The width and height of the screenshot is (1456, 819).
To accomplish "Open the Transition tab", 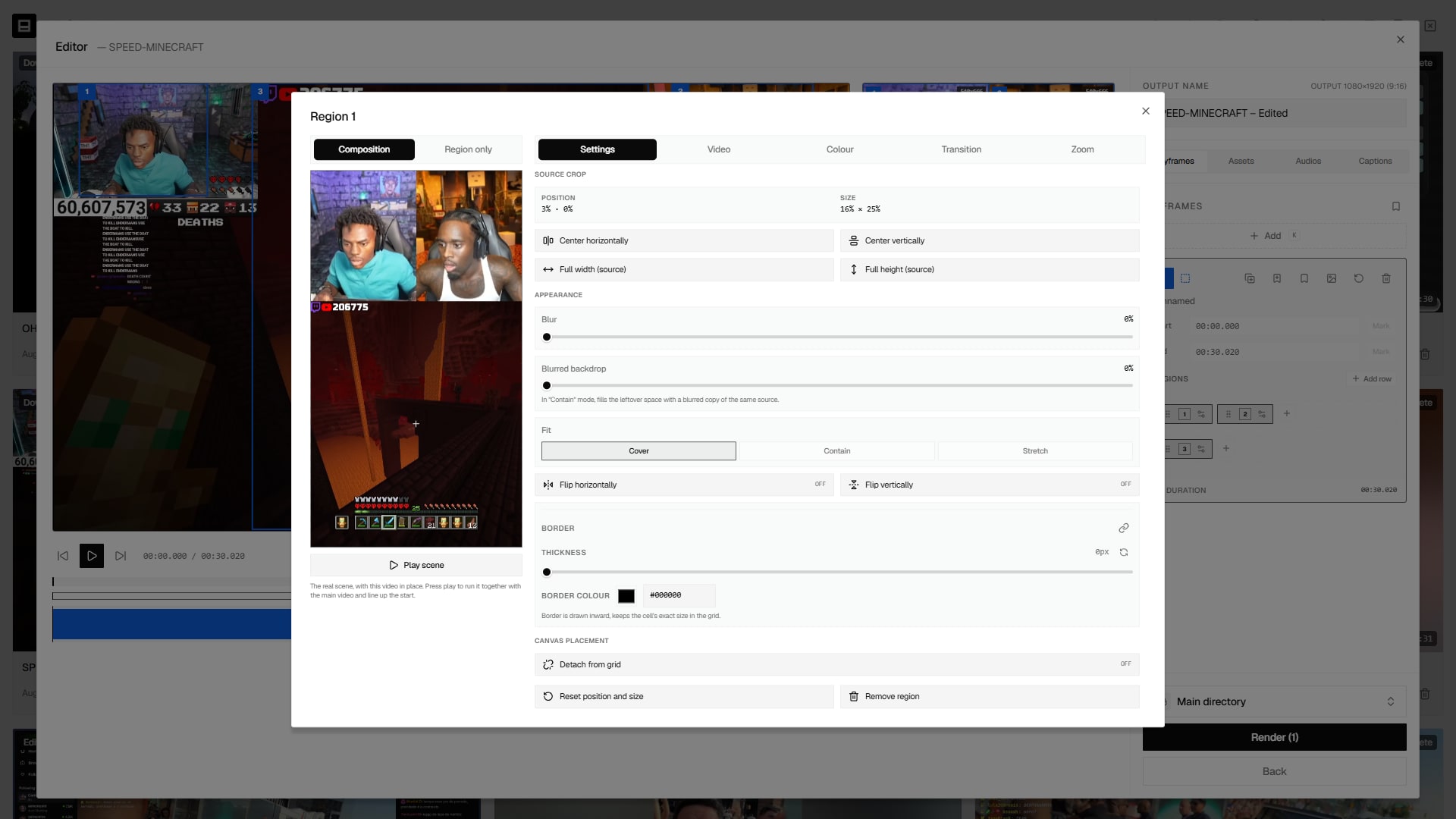I will pos(962,149).
